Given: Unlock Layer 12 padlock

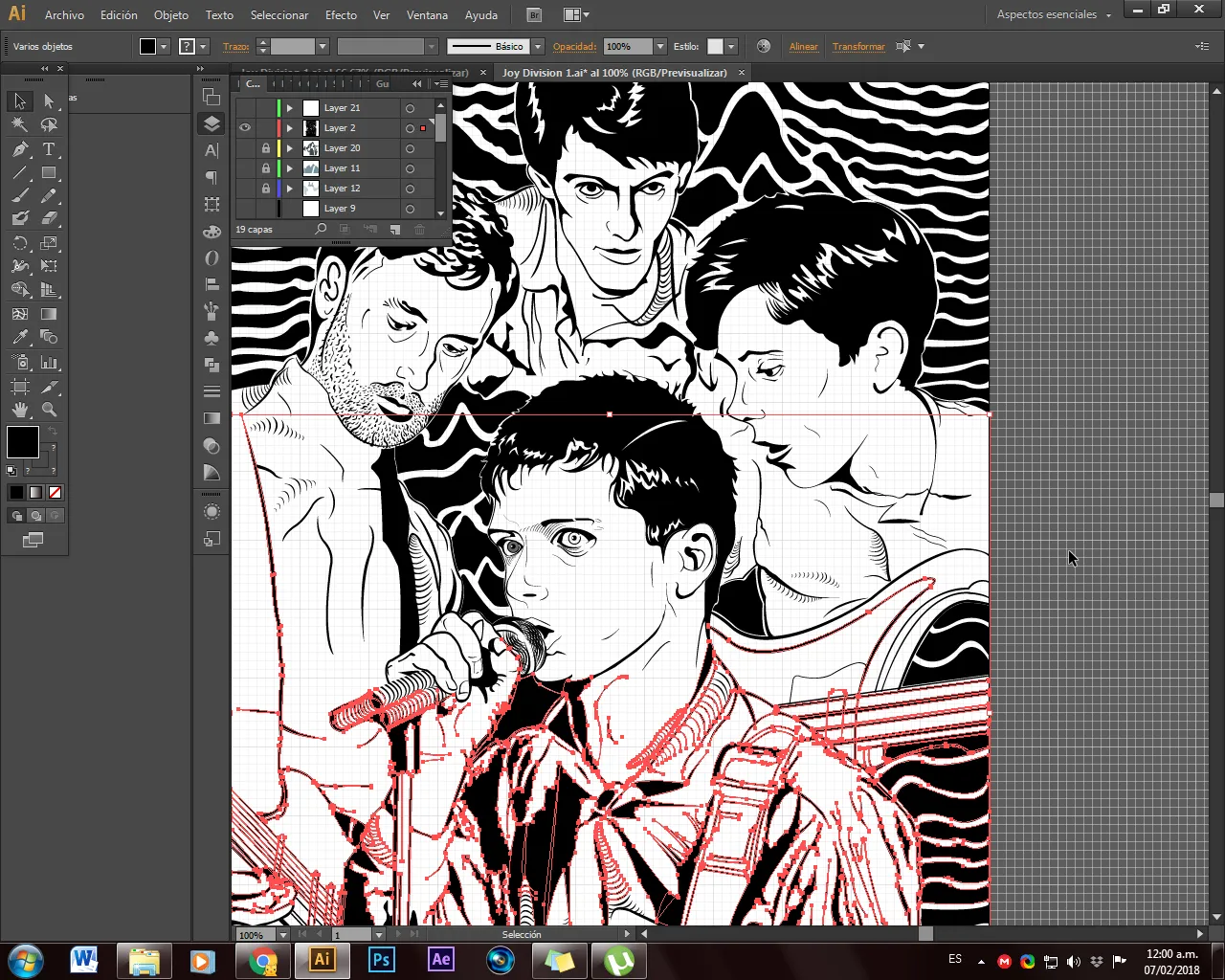Looking at the screenshot, I should (266, 189).
